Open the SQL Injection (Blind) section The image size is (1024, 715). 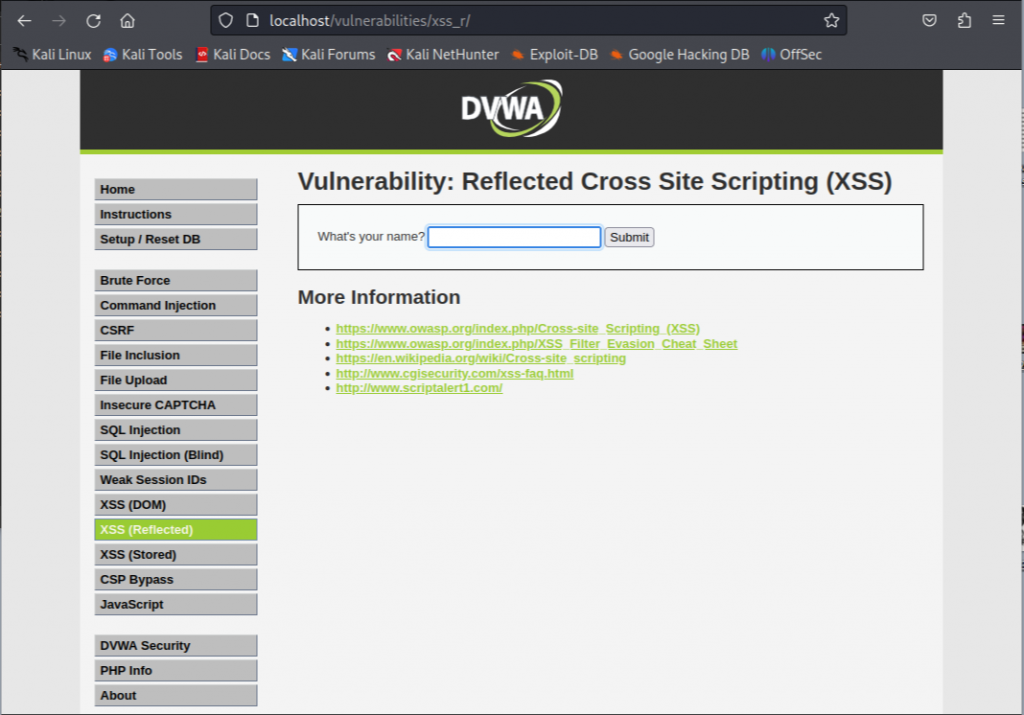(x=176, y=454)
